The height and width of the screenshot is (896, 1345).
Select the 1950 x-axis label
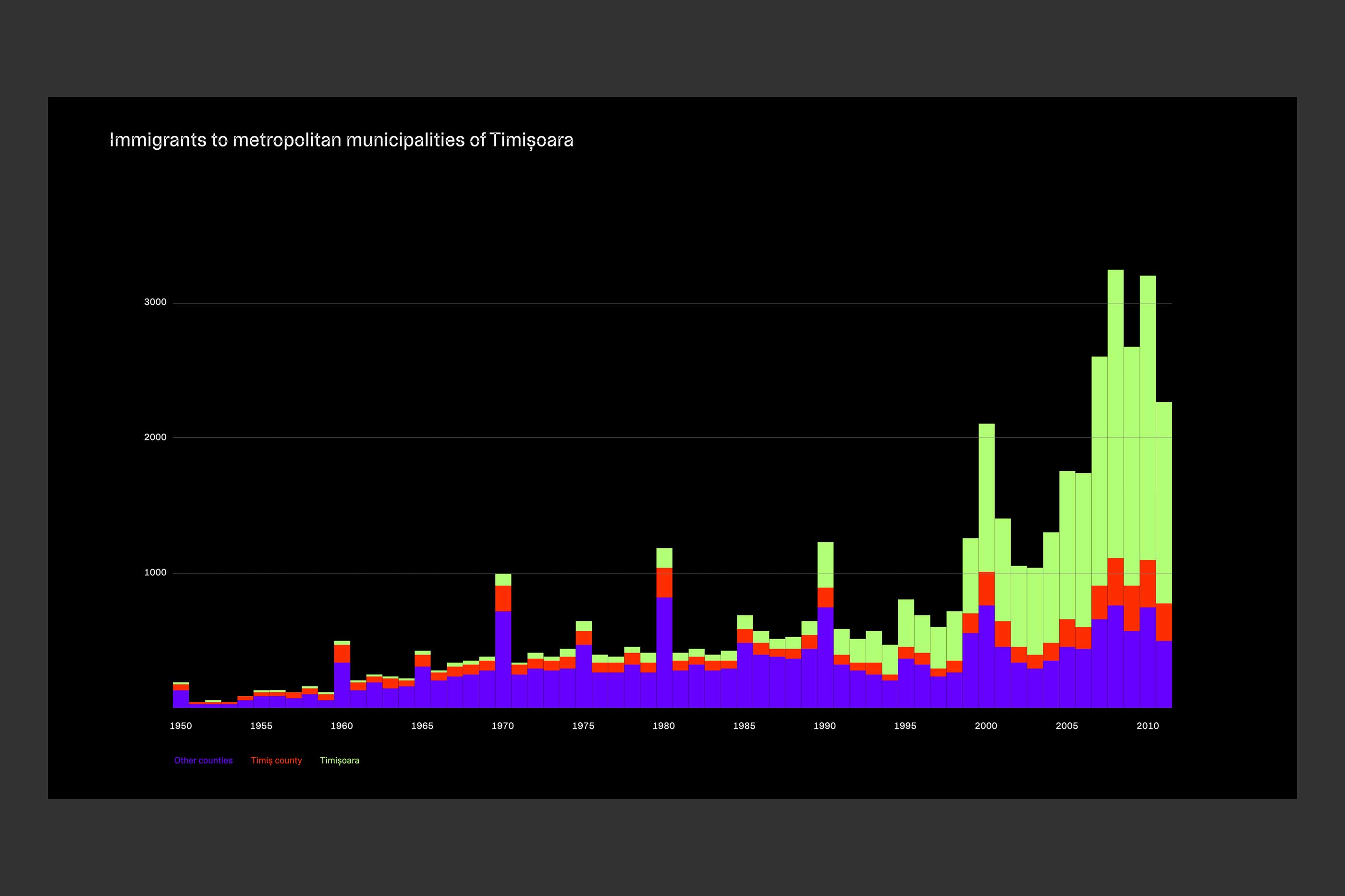coord(181,726)
